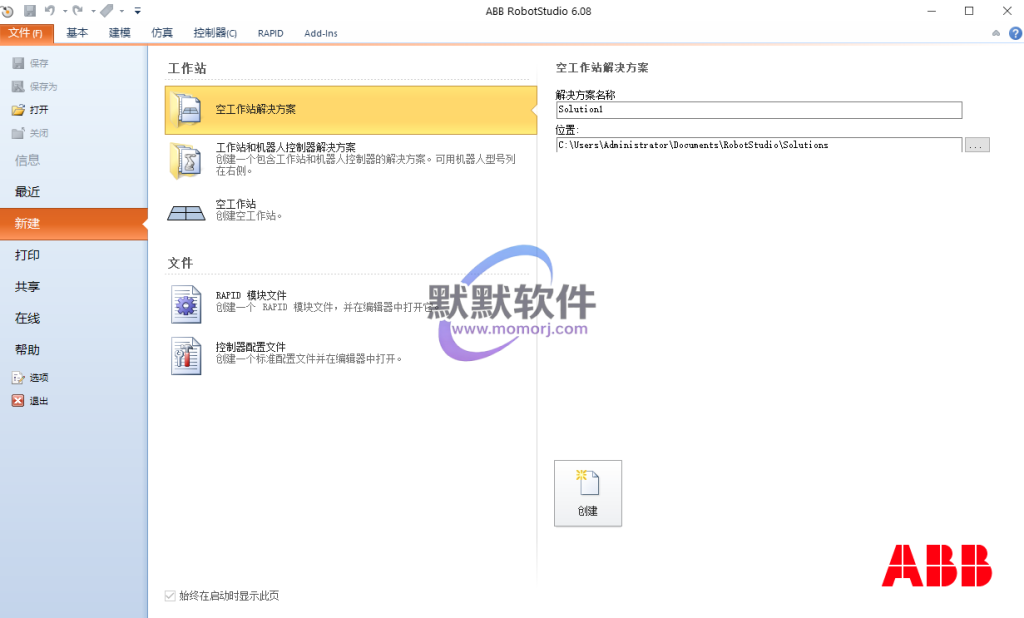Click the 打开 folder icon in the sidebar

(18, 110)
